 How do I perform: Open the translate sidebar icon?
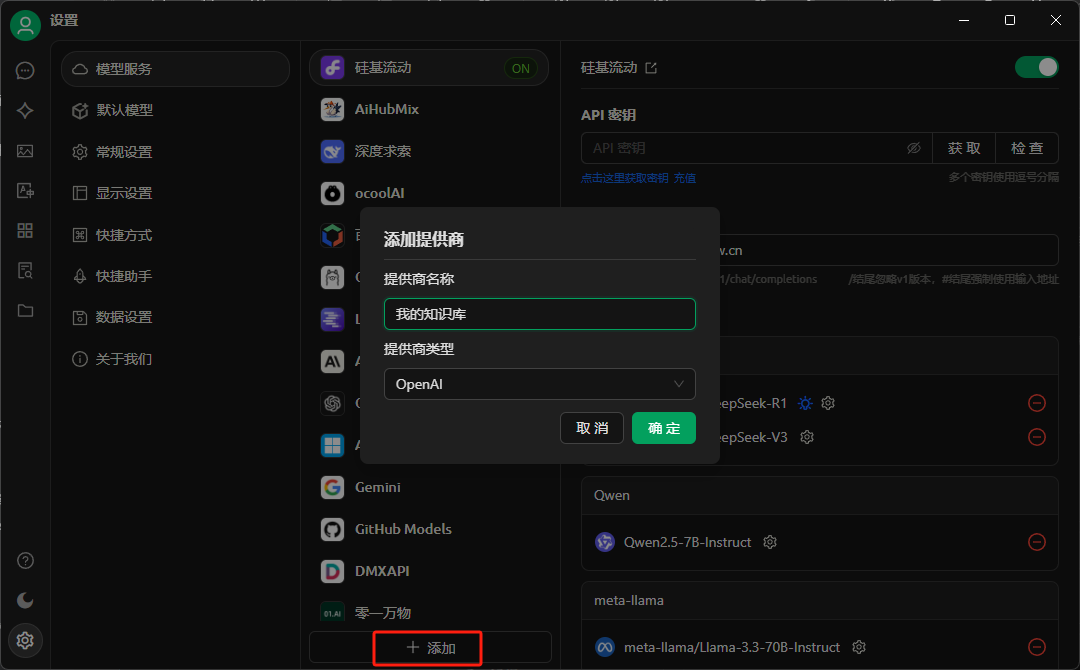pos(25,191)
